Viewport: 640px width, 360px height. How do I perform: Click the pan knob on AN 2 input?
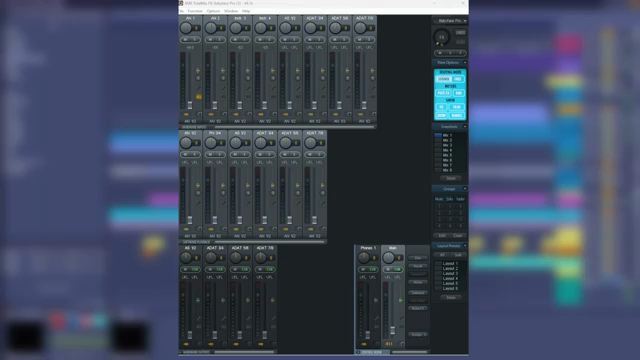(211, 28)
